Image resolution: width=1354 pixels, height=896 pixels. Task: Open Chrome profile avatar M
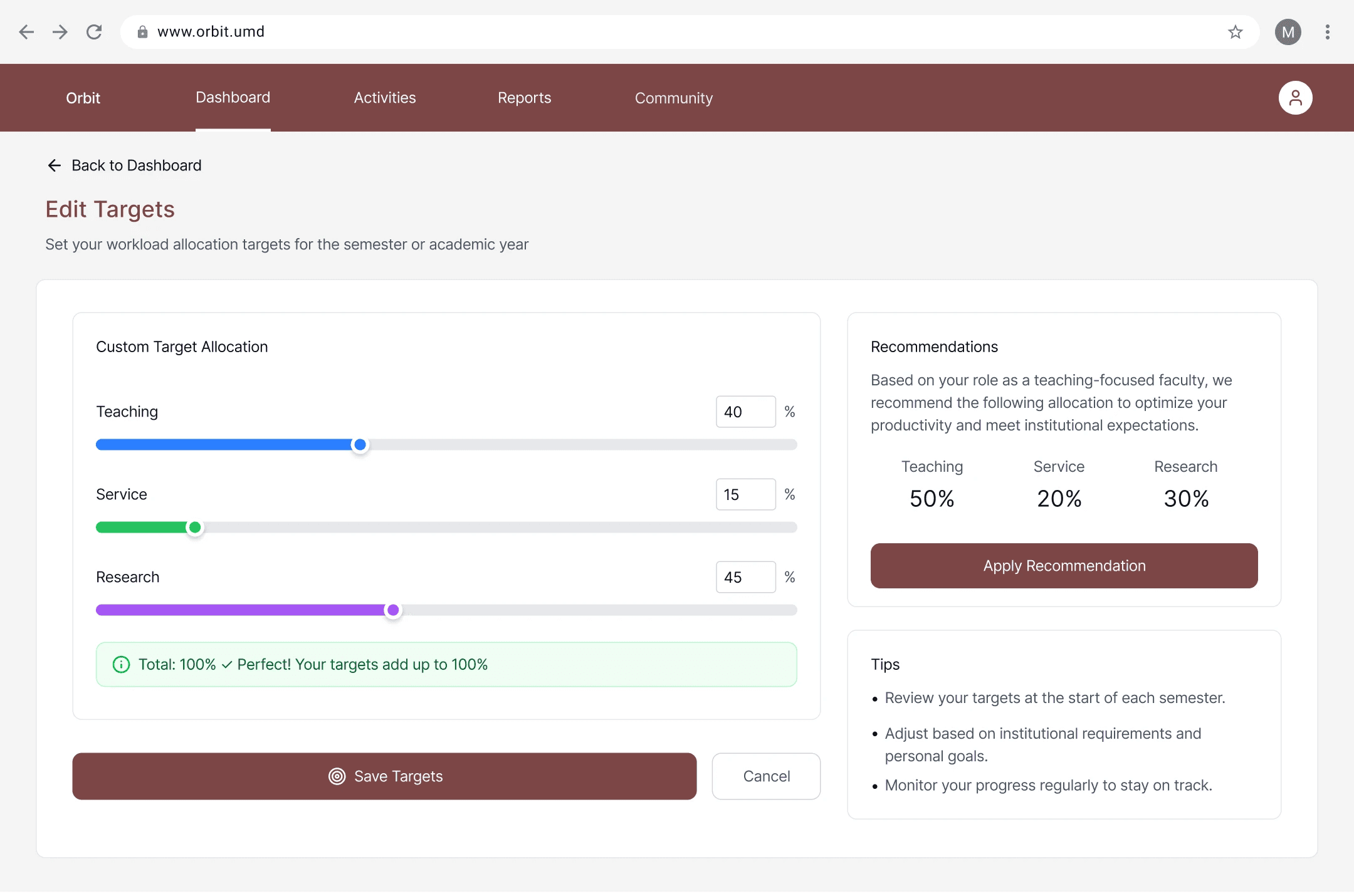pos(1288,32)
